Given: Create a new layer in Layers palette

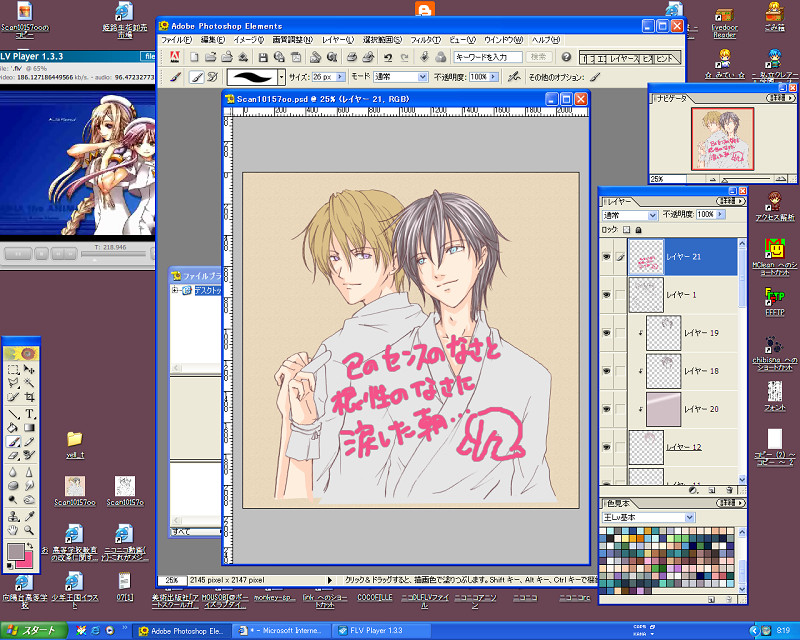Looking at the screenshot, I should (x=711, y=490).
